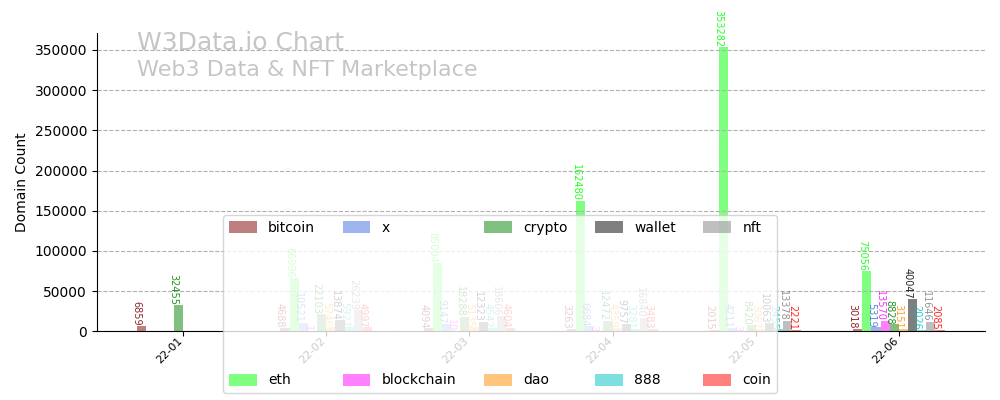This screenshot has width=1000, height=400.
Task: Click the W3Data.io Chart title text
Action: [240, 43]
